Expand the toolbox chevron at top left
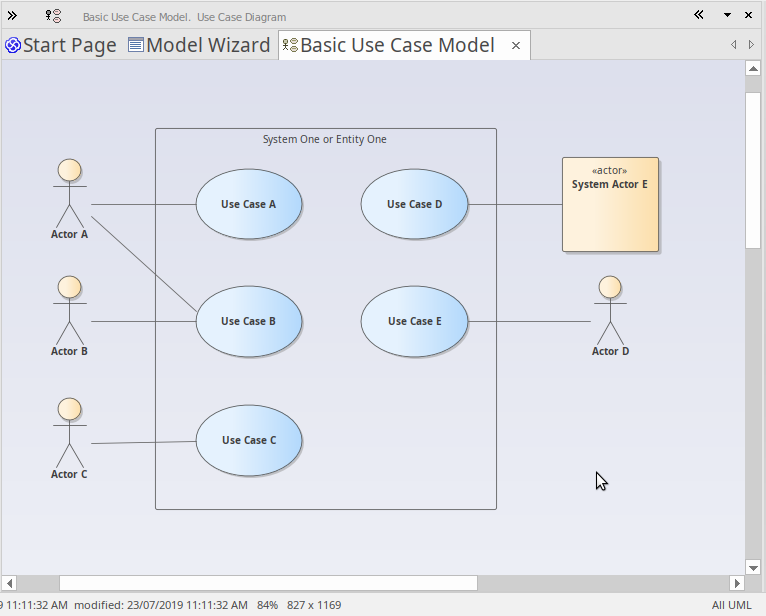Image resolution: width=766 pixels, height=616 pixels. pos(12,16)
